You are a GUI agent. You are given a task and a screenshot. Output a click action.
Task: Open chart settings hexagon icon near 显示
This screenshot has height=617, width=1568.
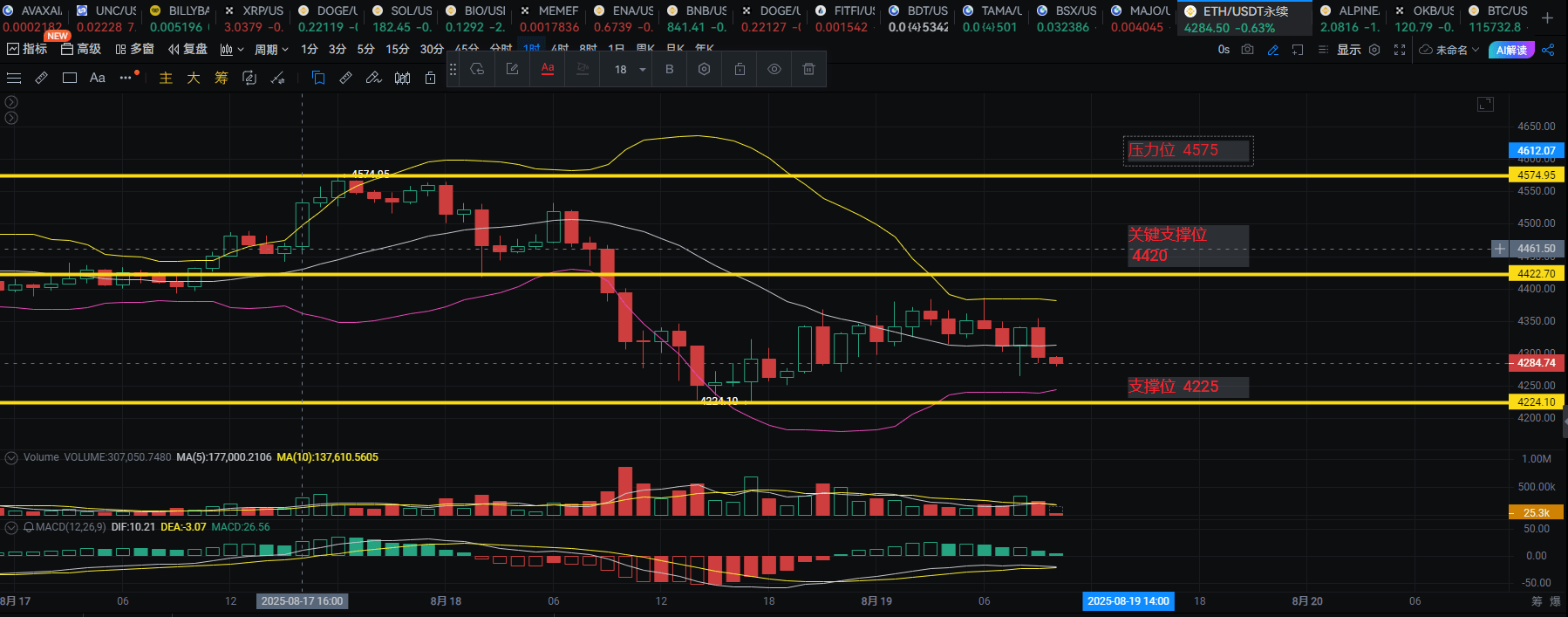[x=1374, y=50]
